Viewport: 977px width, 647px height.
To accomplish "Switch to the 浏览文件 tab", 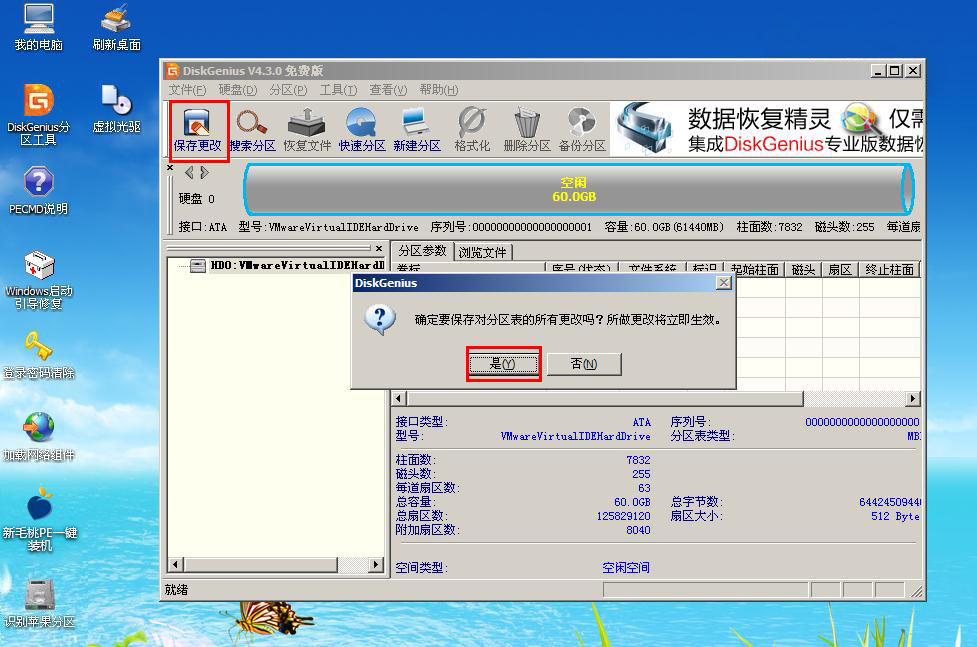I will pyautogui.click(x=483, y=252).
